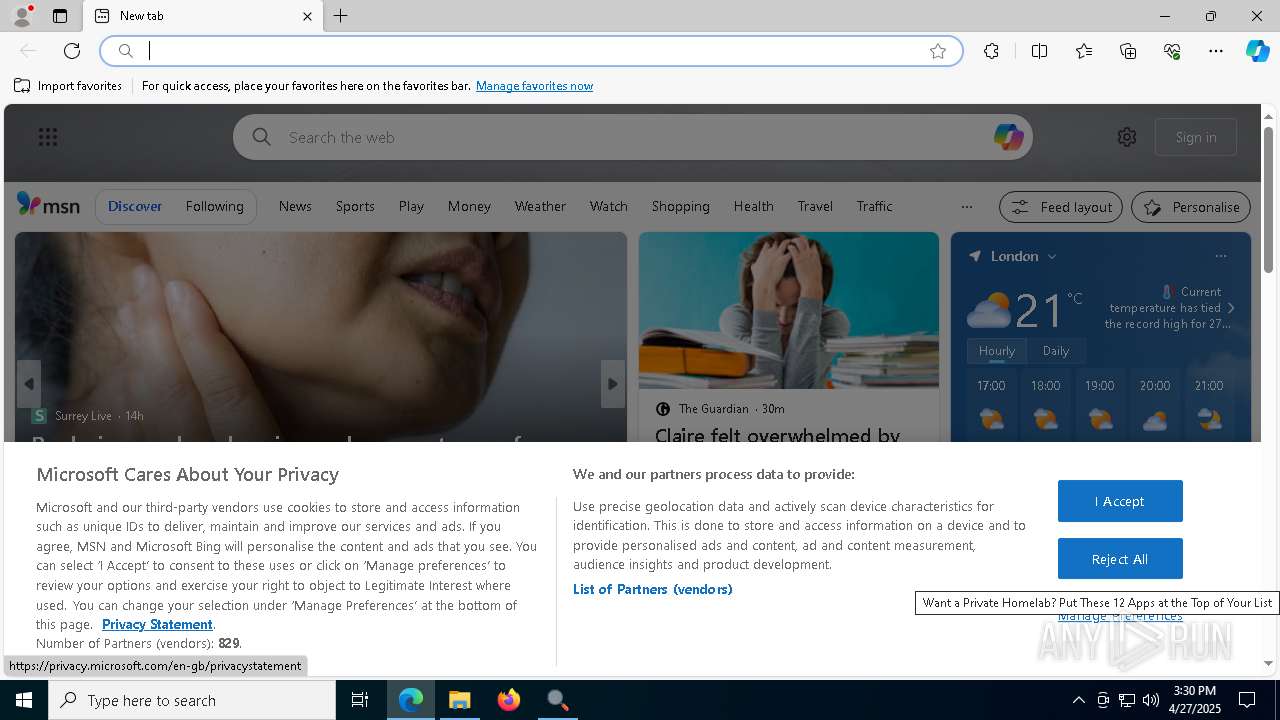The height and width of the screenshot is (720, 1280).
Task: Open page settings gear icon
Action: click(x=1127, y=137)
